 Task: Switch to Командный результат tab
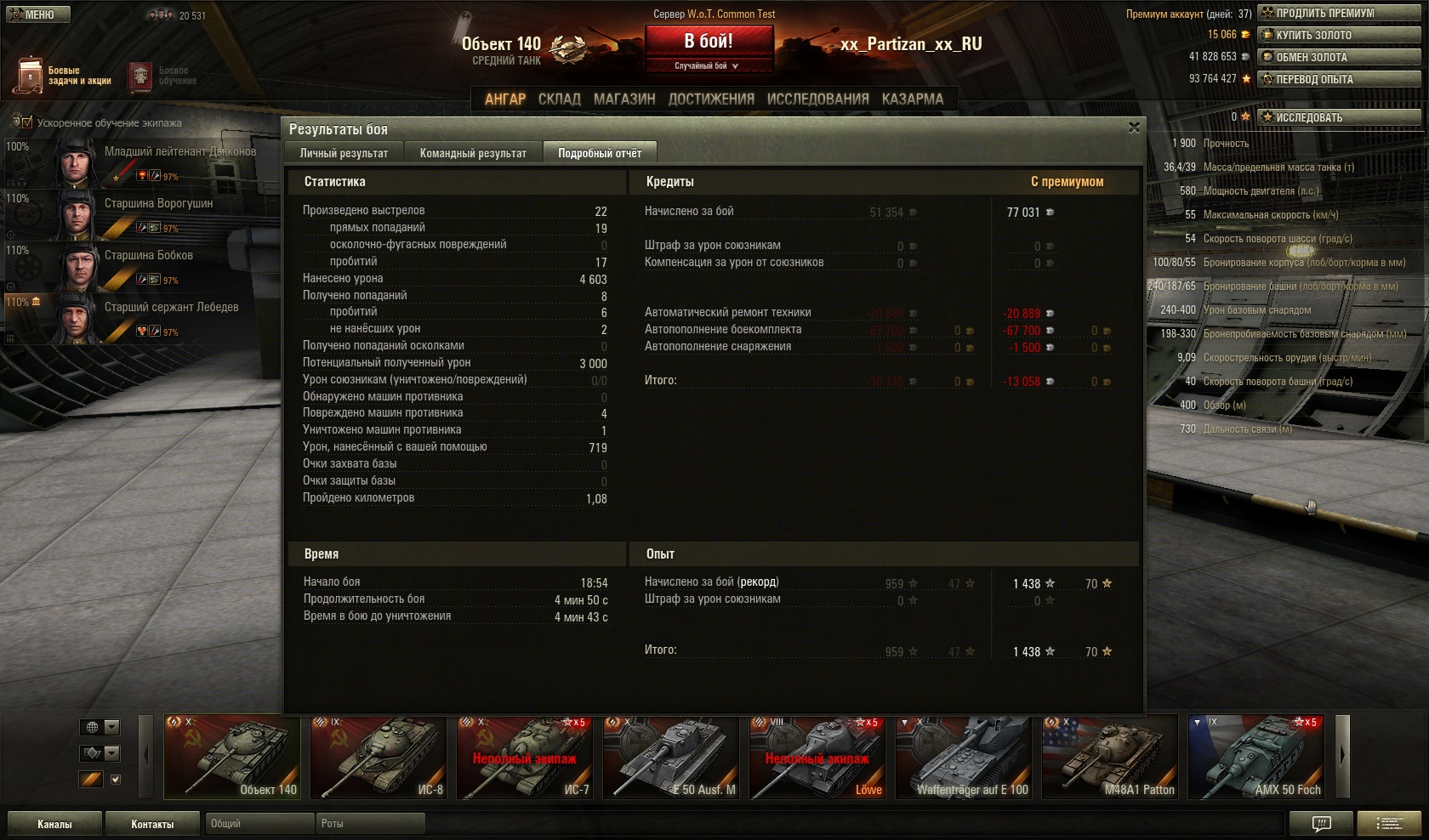pos(473,153)
